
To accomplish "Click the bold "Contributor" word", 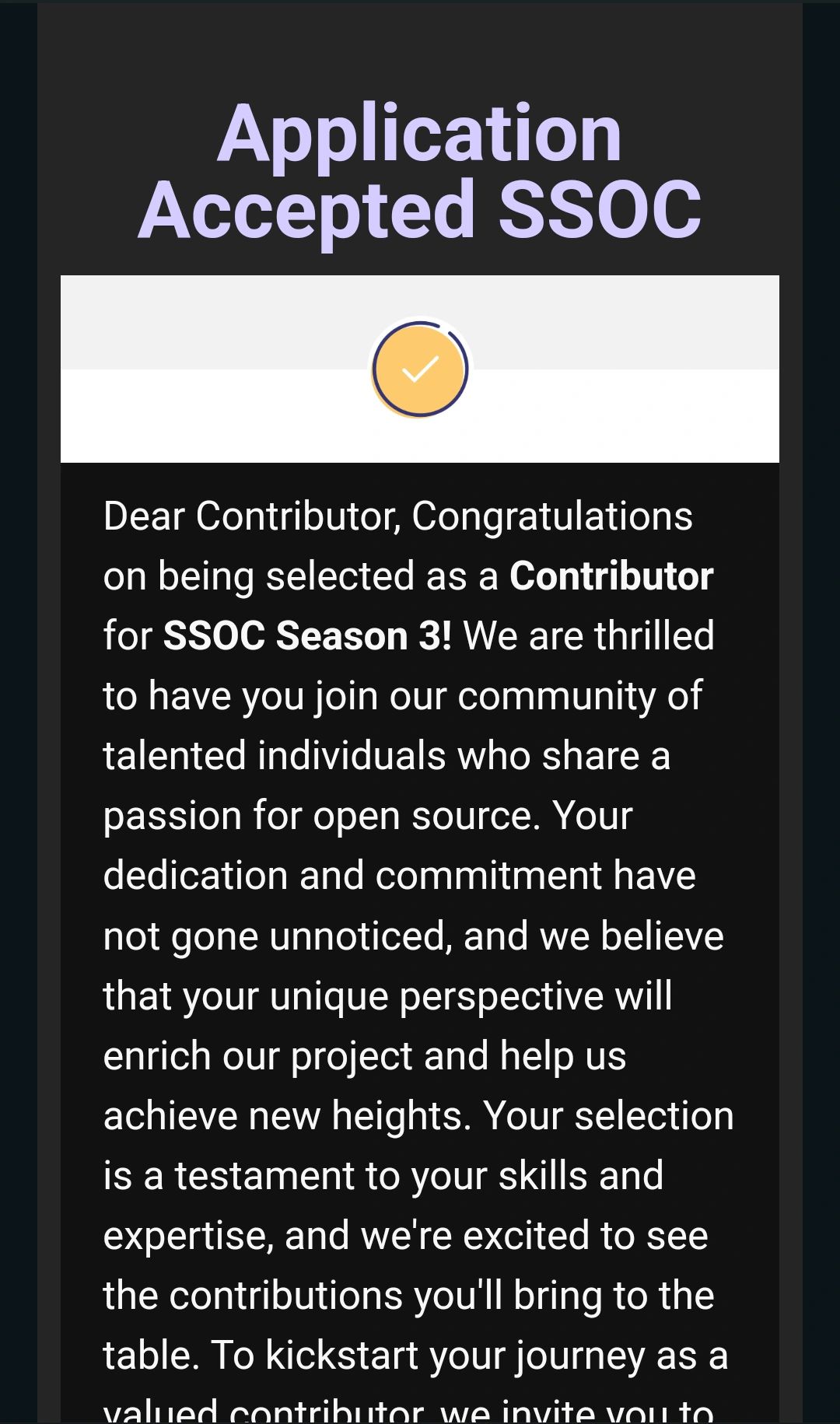I will [x=611, y=576].
